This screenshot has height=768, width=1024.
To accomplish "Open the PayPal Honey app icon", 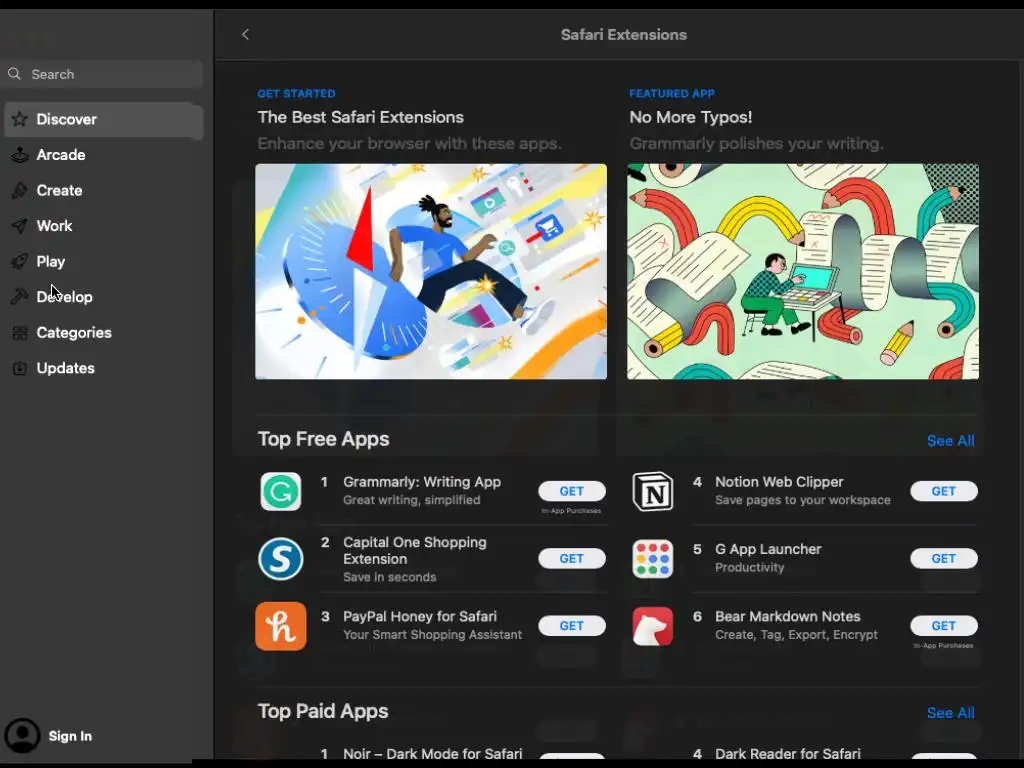I will pyautogui.click(x=281, y=626).
